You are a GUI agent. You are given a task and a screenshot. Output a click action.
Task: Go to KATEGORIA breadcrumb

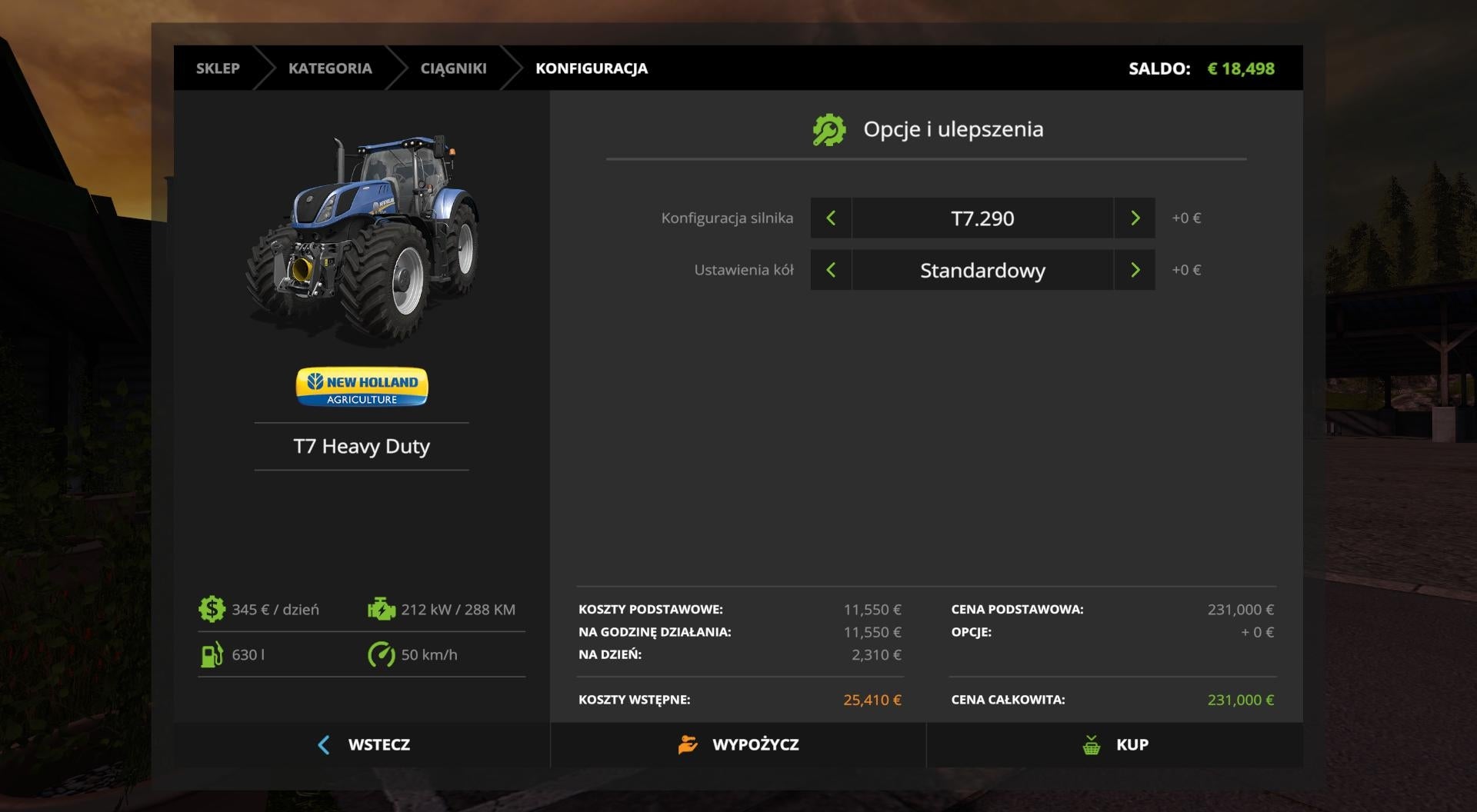pyautogui.click(x=330, y=68)
